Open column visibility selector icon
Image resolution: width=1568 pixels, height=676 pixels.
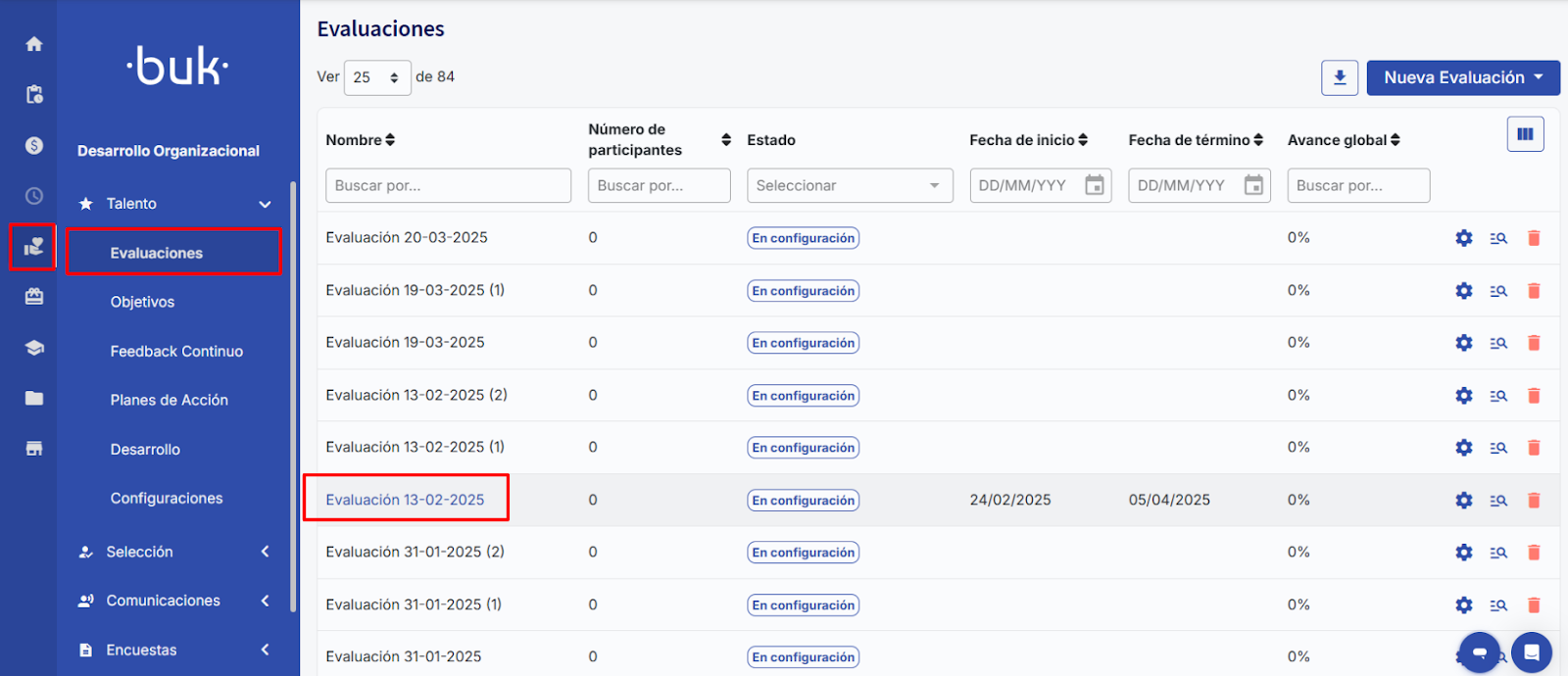[x=1525, y=134]
